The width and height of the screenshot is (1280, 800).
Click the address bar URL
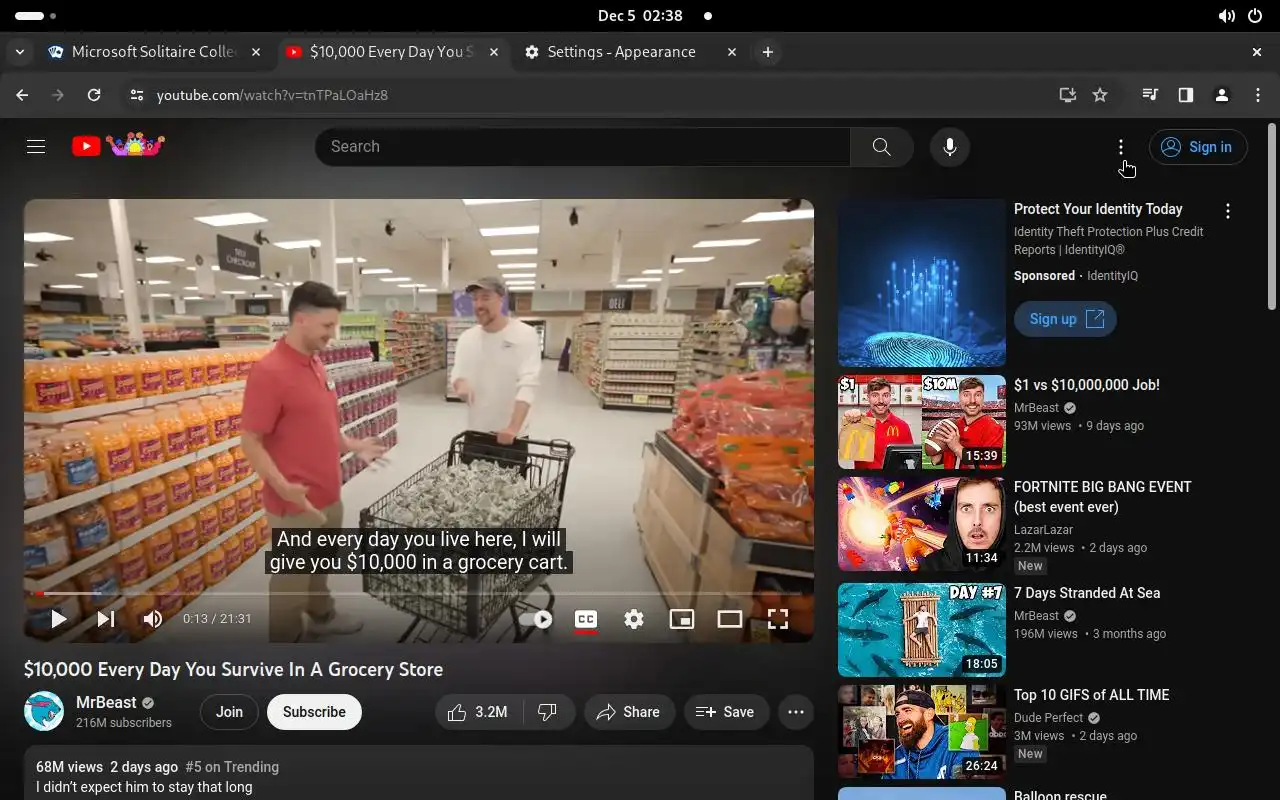[272, 95]
